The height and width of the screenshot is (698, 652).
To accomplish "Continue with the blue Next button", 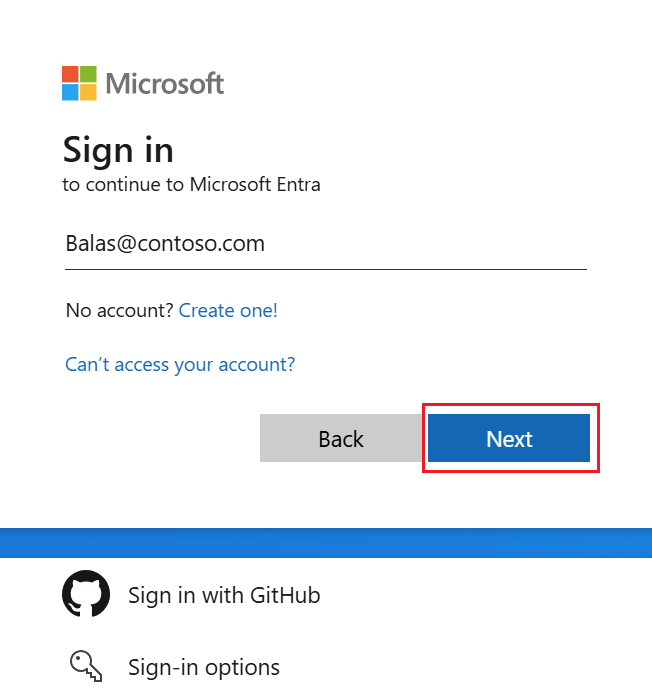I will pos(509,438).
